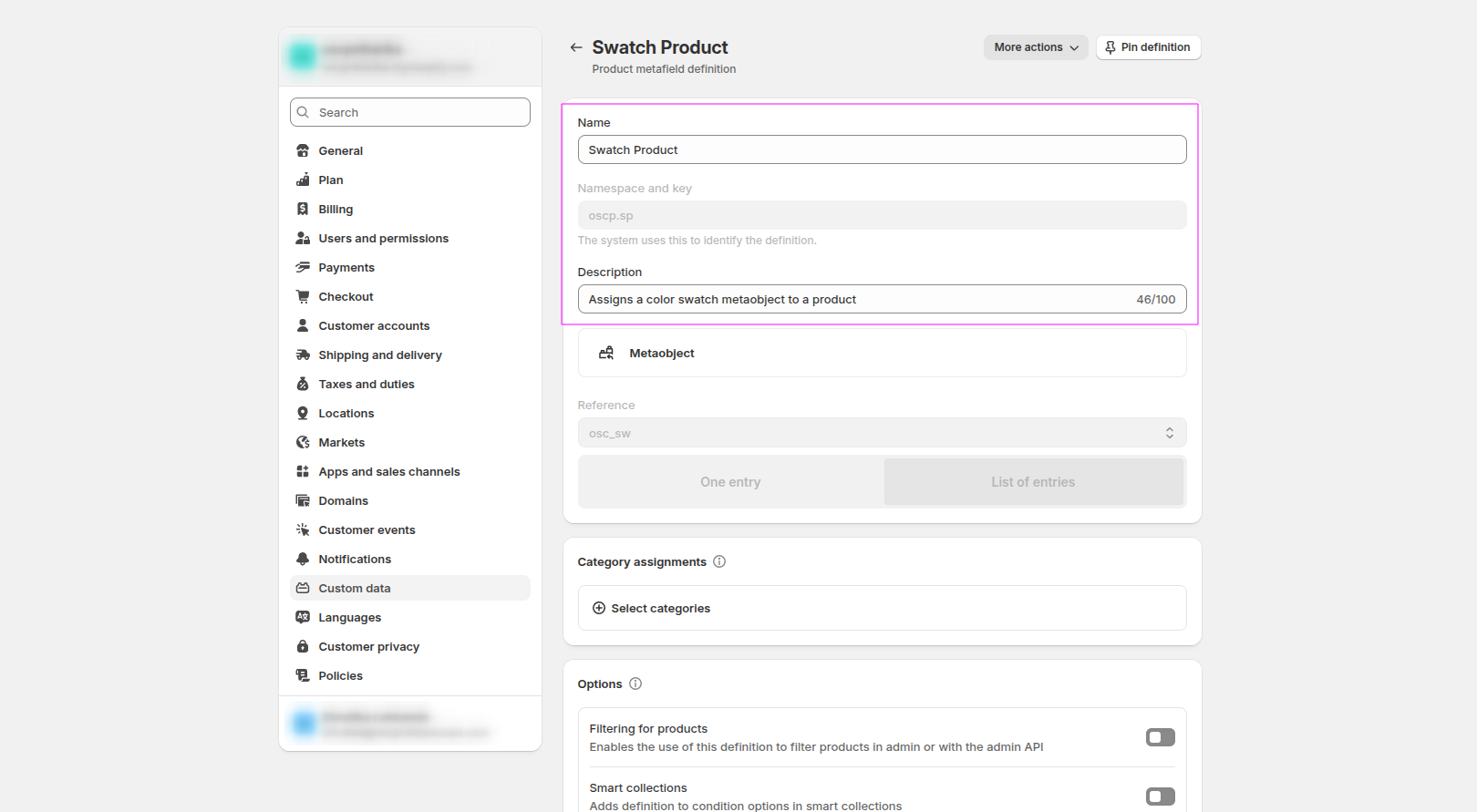Go to Checkout settings

click(x=410, y=296)
